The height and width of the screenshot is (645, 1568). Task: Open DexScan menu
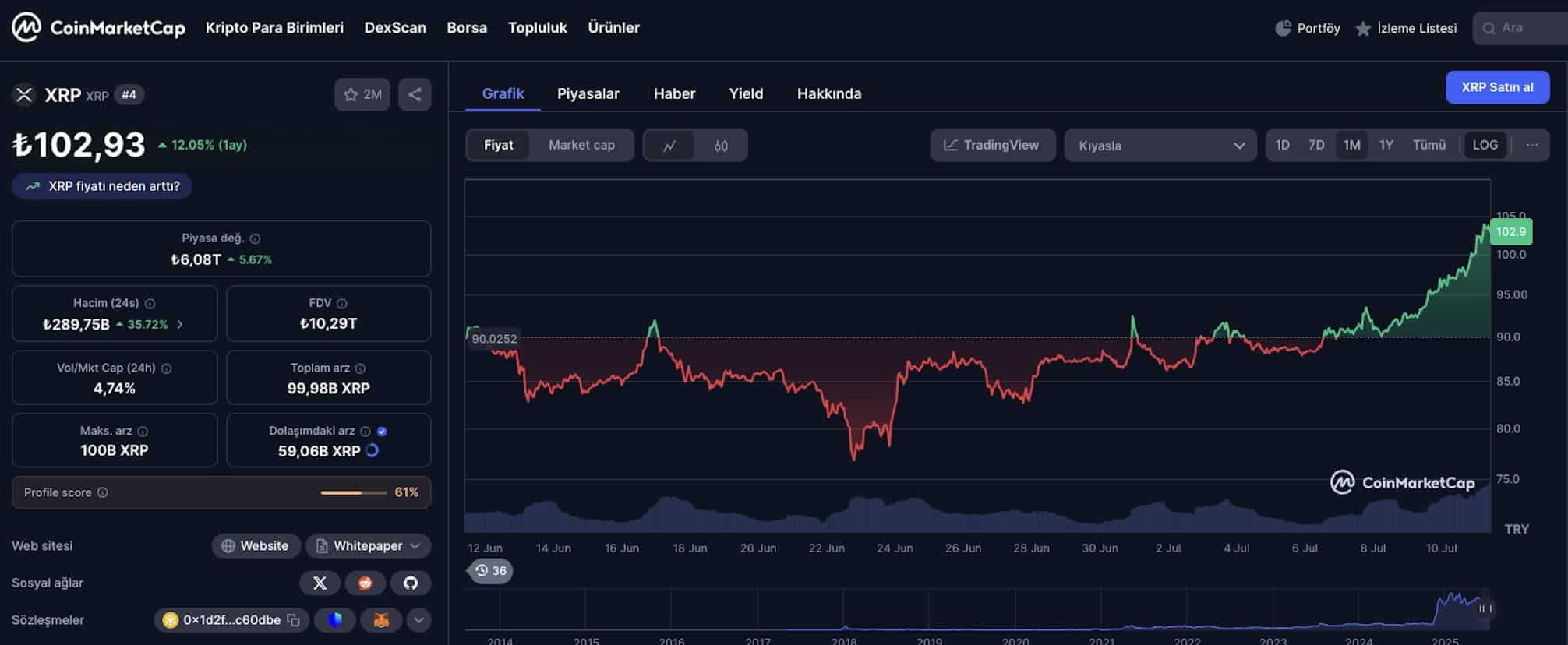tap(395, 28)
